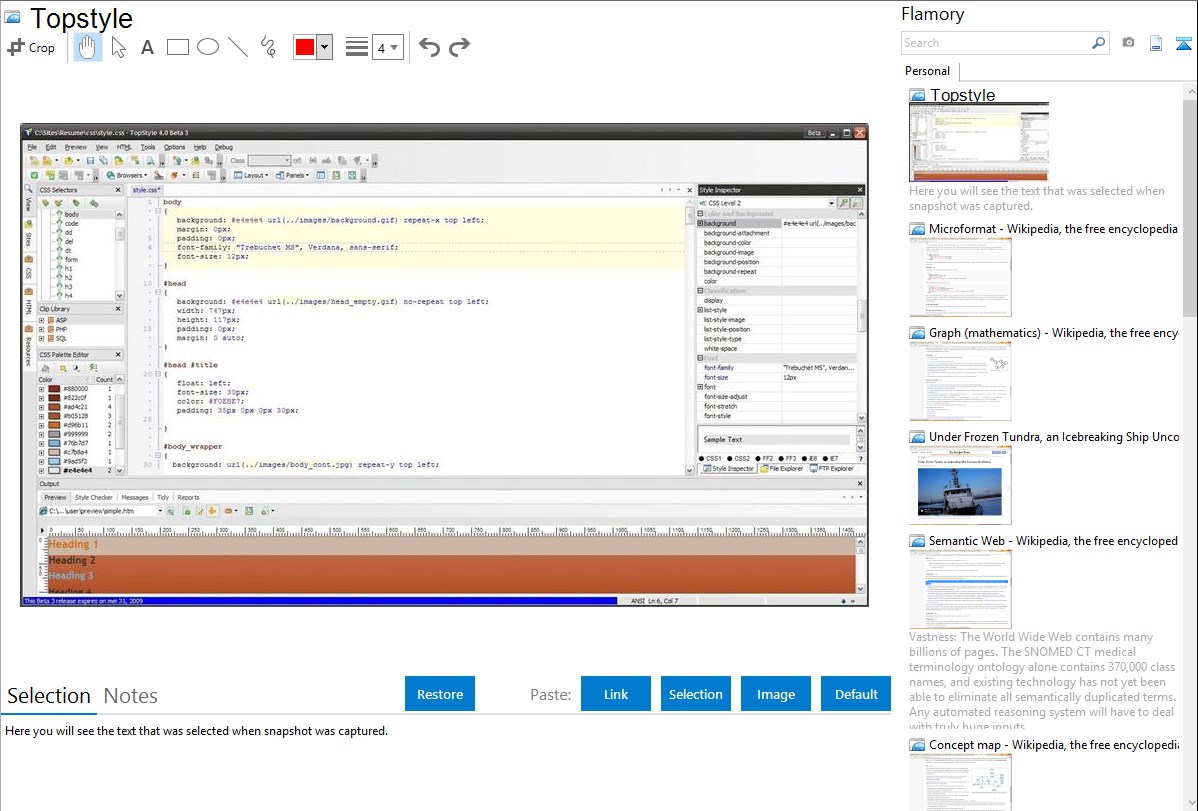Click the document page icon near search
The width and height of the screenshot is (1198, 811).
(x=1156, y=43)
